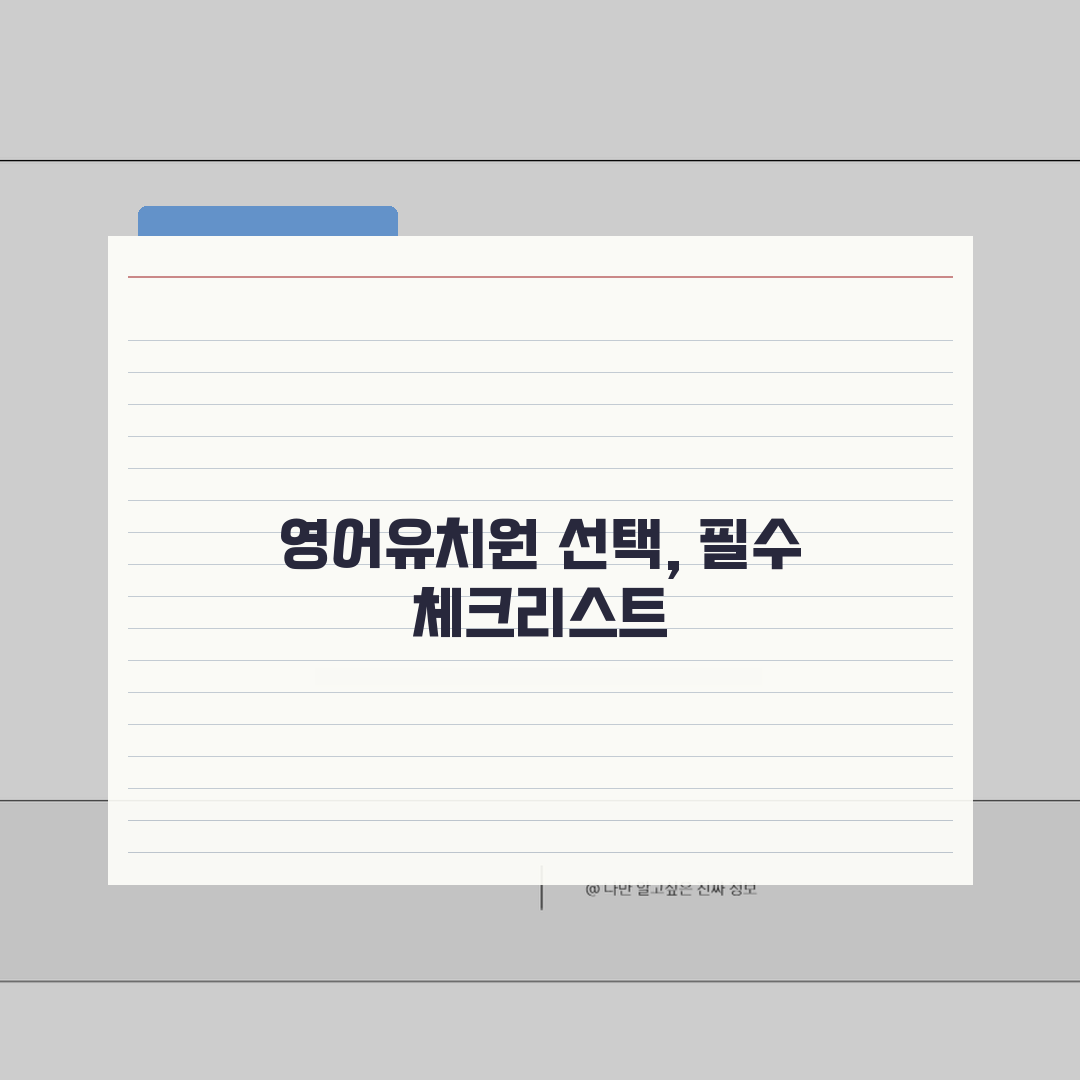Select the blue folder tab above the note card
This screenshot has height=1080, width=1080.
coord(268,221)
